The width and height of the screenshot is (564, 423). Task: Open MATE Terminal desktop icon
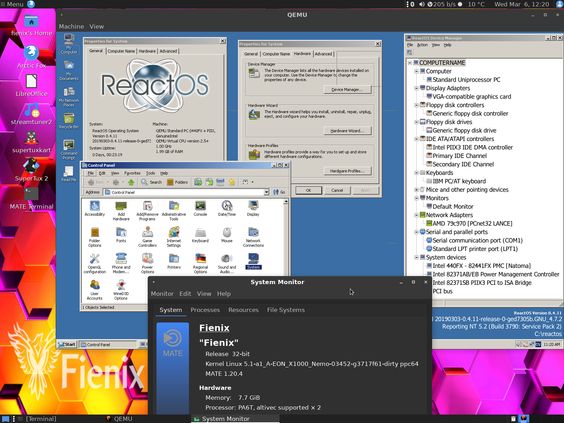pos(31,199)
